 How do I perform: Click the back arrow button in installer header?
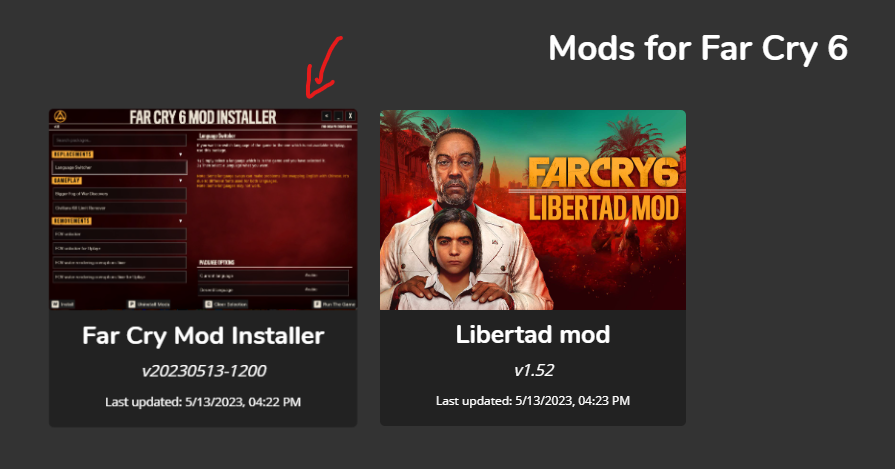[326, 116]
